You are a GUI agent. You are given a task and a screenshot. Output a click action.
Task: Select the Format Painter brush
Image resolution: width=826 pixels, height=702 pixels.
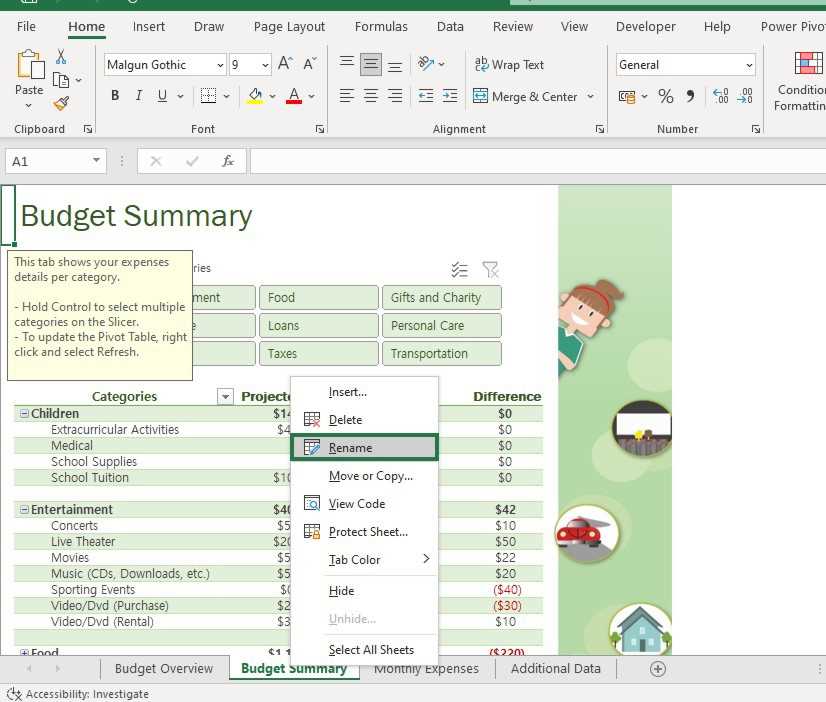[61, 103]
